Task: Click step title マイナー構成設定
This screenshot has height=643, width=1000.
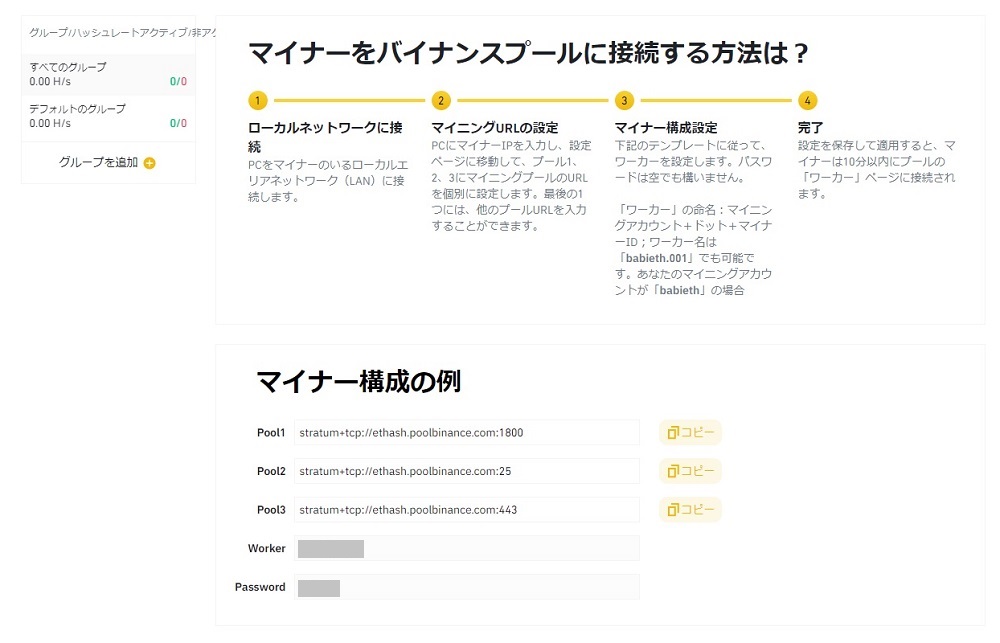Action: 666,128
